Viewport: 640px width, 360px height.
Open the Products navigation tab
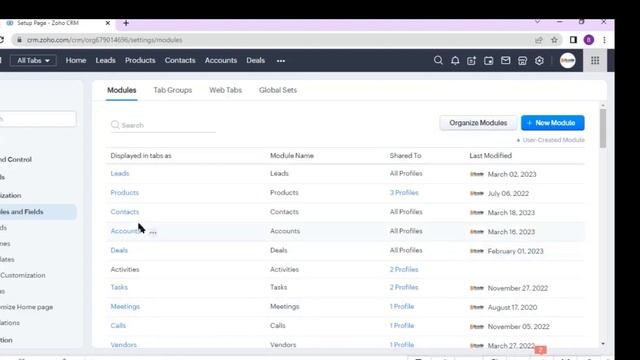140,60
